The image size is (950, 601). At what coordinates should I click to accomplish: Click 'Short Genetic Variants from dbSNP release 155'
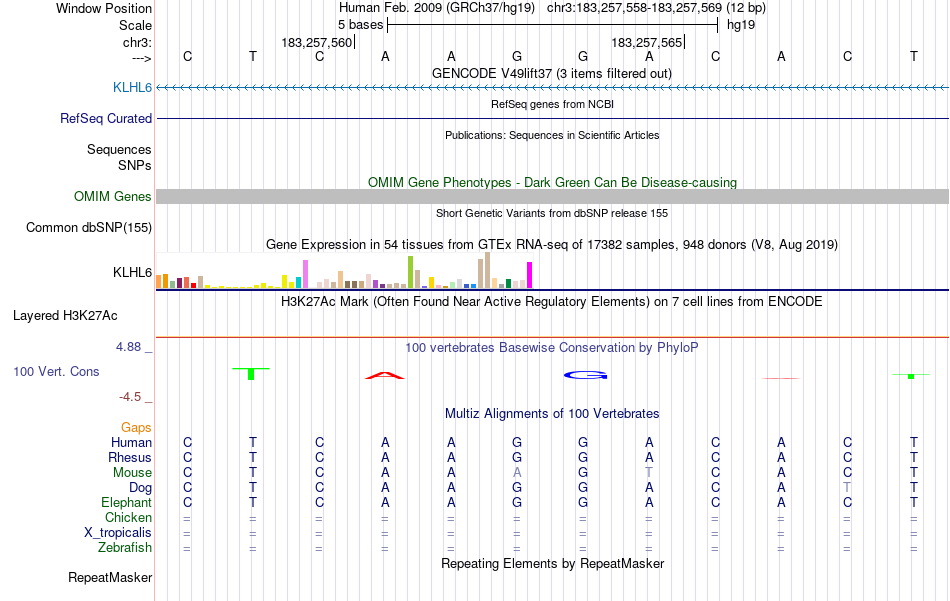[552, 213]
